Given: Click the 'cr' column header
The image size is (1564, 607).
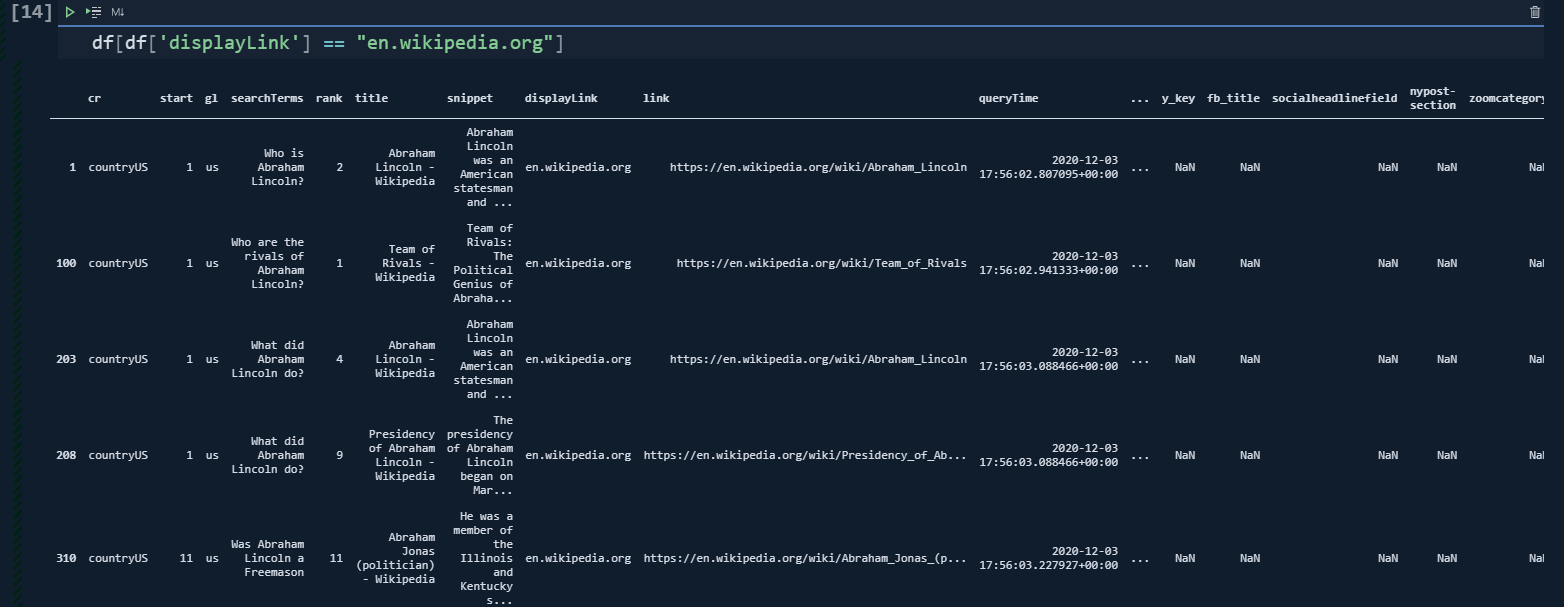Looking at the screenshot, I should (x=94, y=99).
